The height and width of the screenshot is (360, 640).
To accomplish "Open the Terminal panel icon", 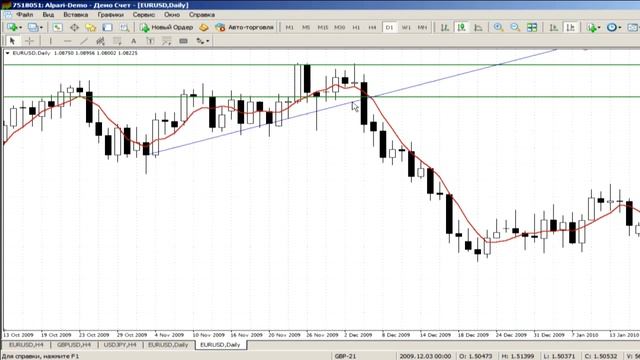I will click(107, 27).
